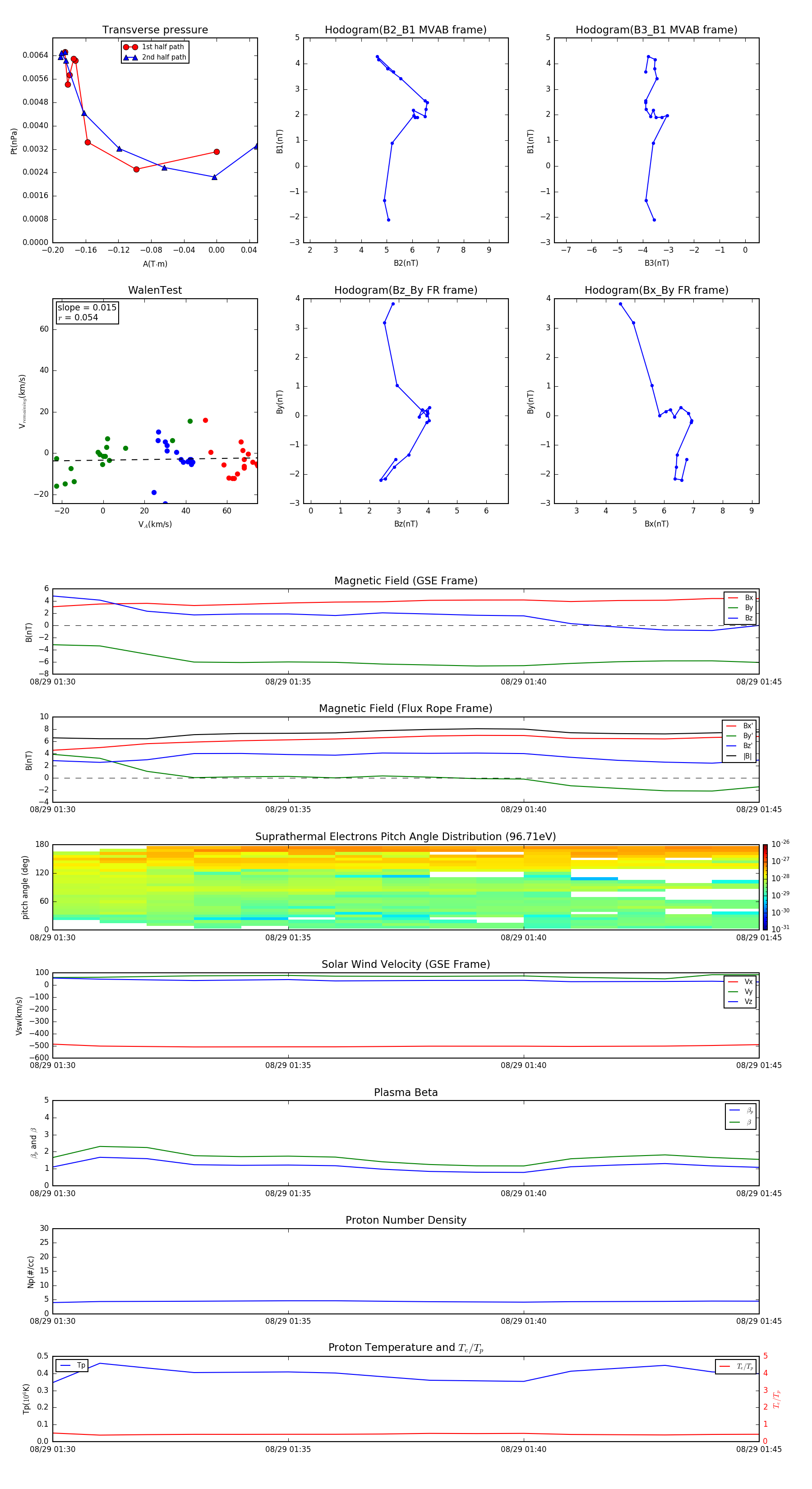
Task: Click the blue triangle beside '2nd half path'
Action: point(130,57)
